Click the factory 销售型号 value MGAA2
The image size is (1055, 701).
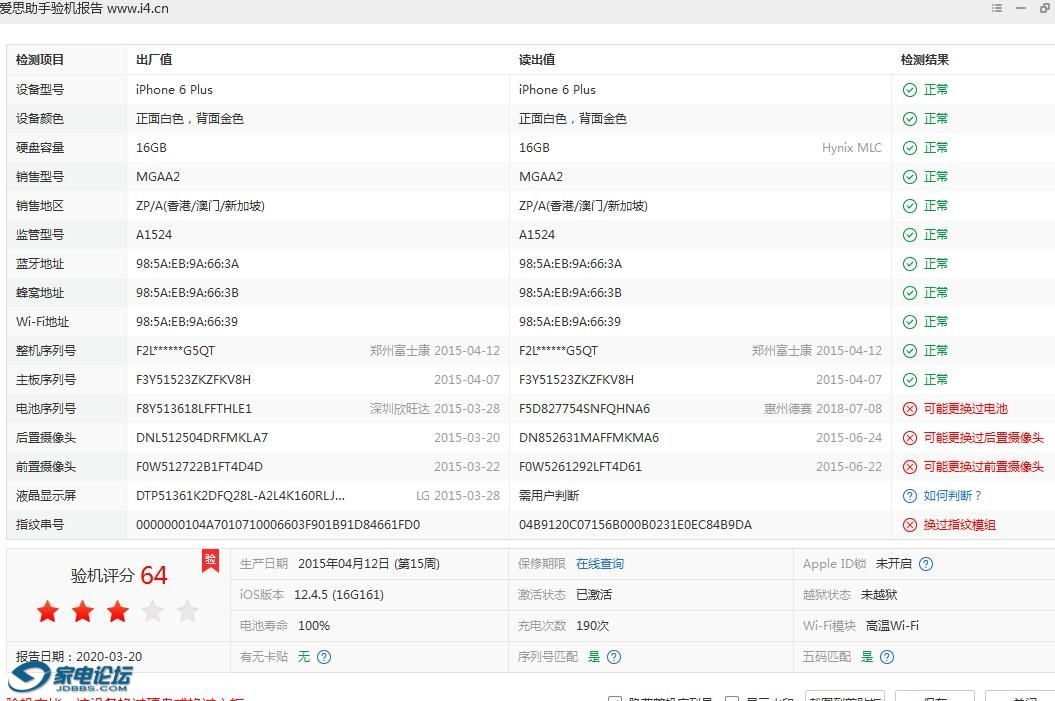pyautogui.click(x=157, y=177)
